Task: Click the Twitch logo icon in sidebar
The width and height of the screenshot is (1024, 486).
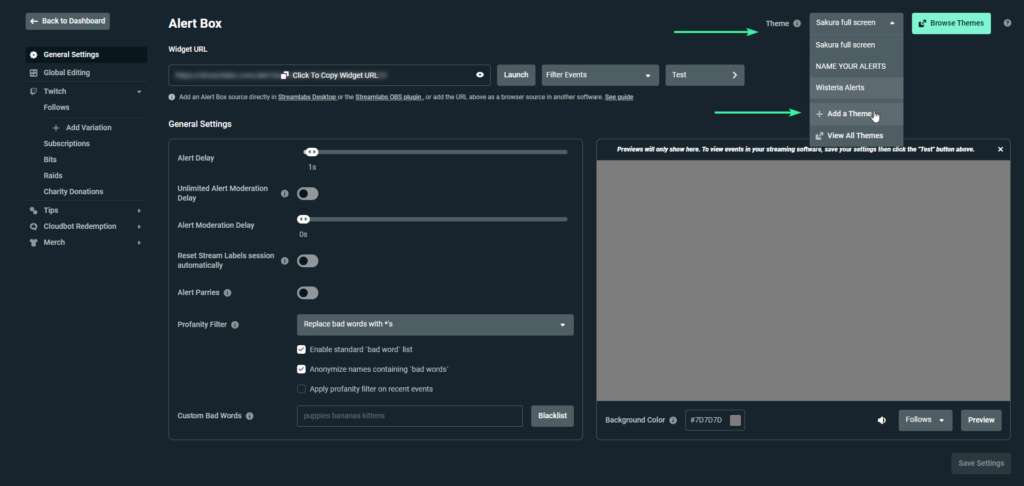Action: pos(34,91)
